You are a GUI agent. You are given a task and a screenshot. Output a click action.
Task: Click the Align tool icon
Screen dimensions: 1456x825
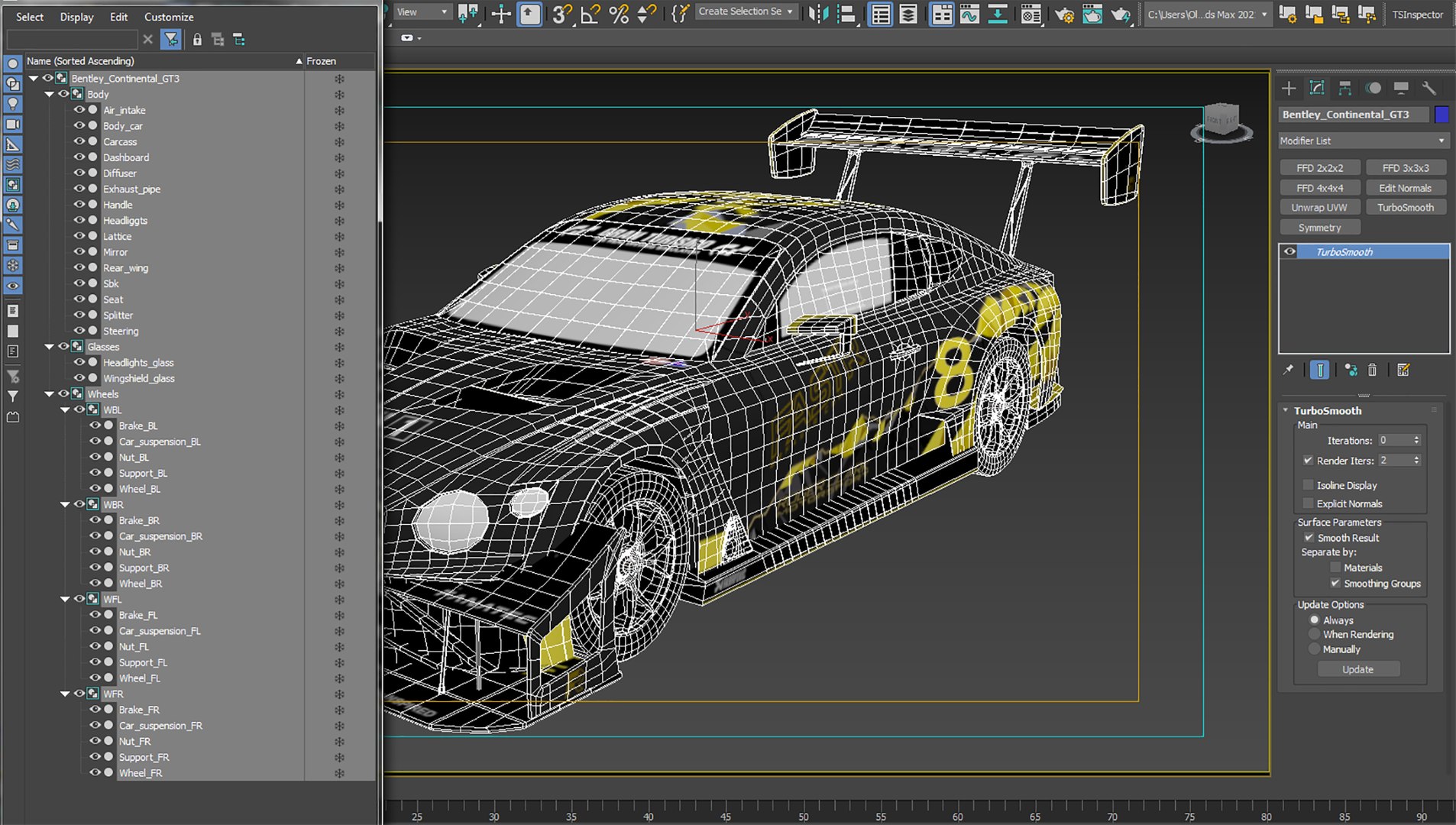(846, 14)
